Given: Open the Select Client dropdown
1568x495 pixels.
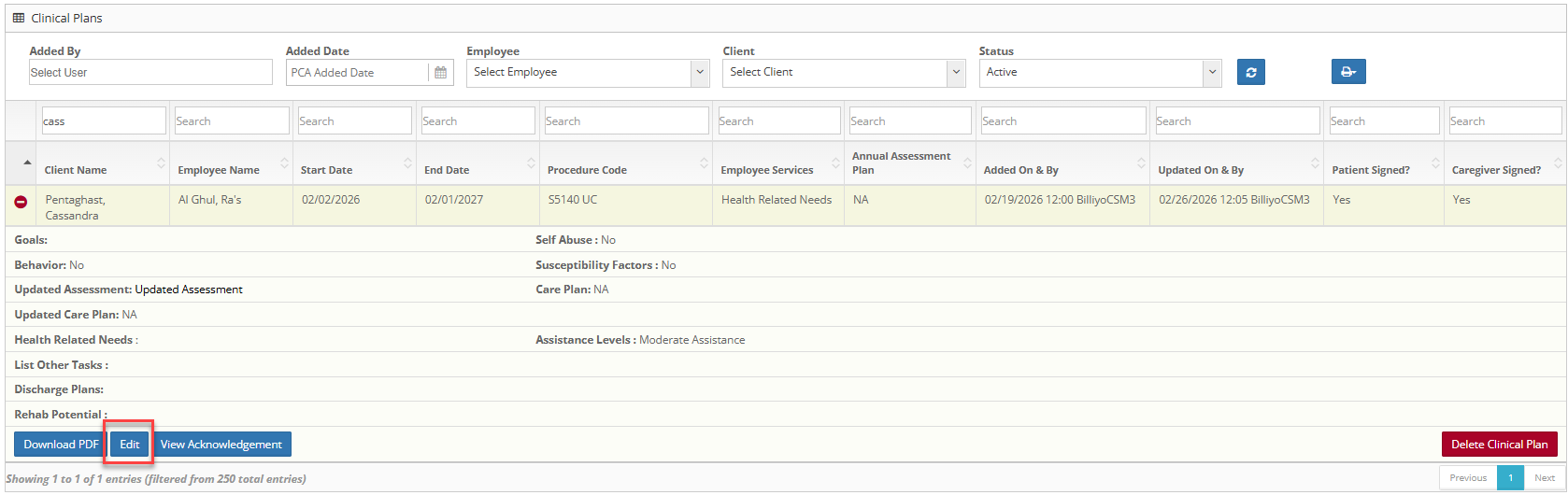Looking at the screenshot, I should click(x=843, y=73).
